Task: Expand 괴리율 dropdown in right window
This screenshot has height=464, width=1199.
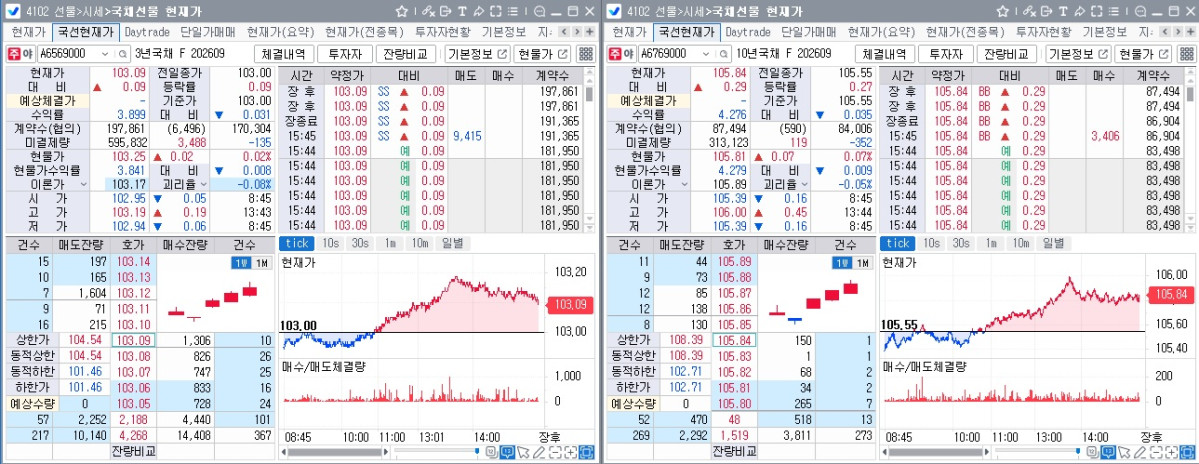Action: tap(804, 184)
